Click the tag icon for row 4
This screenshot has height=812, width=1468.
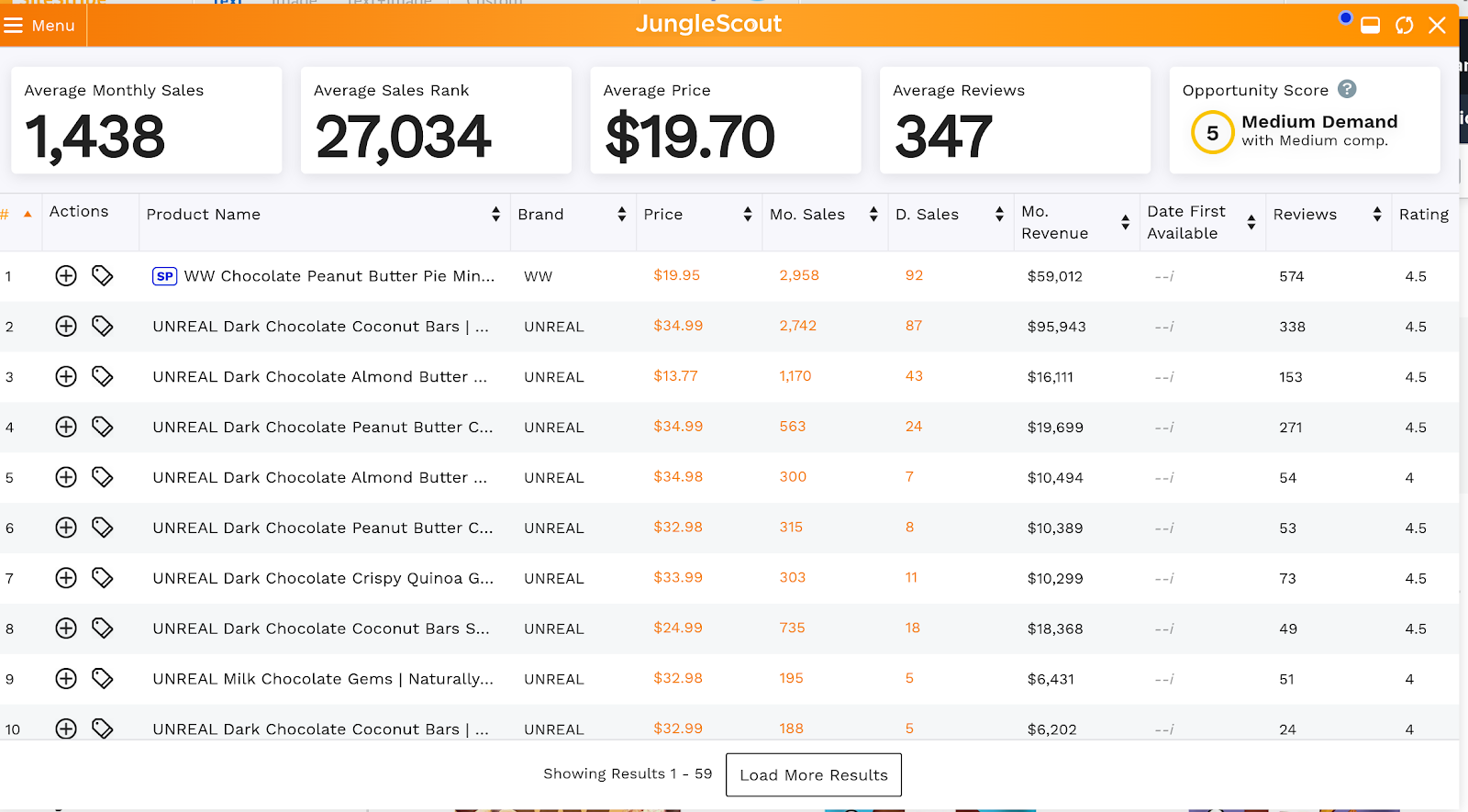tap(103, 427)
